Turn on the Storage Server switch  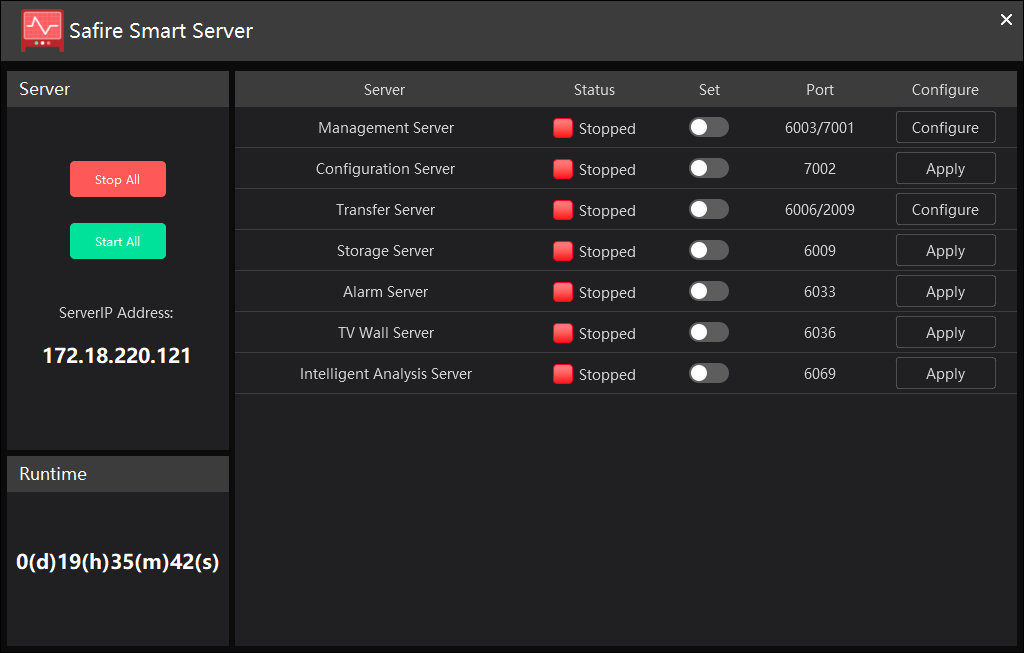[708, 250]
